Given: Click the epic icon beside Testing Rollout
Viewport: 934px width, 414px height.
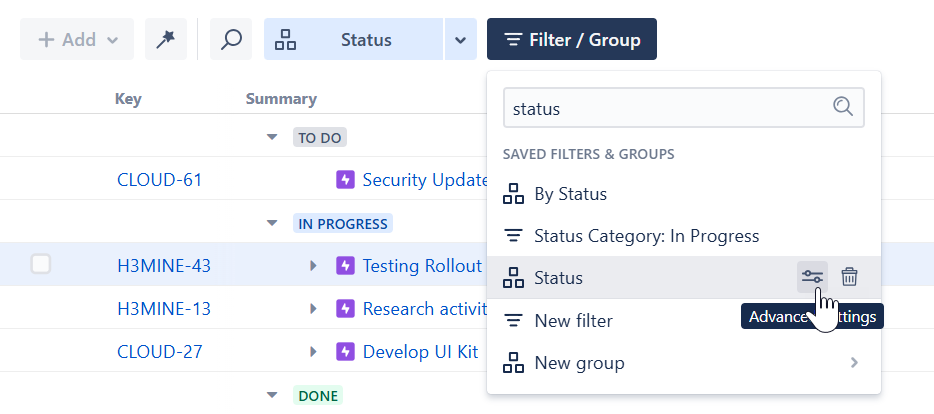Looking at the screenshot, I should pos(345,266).
